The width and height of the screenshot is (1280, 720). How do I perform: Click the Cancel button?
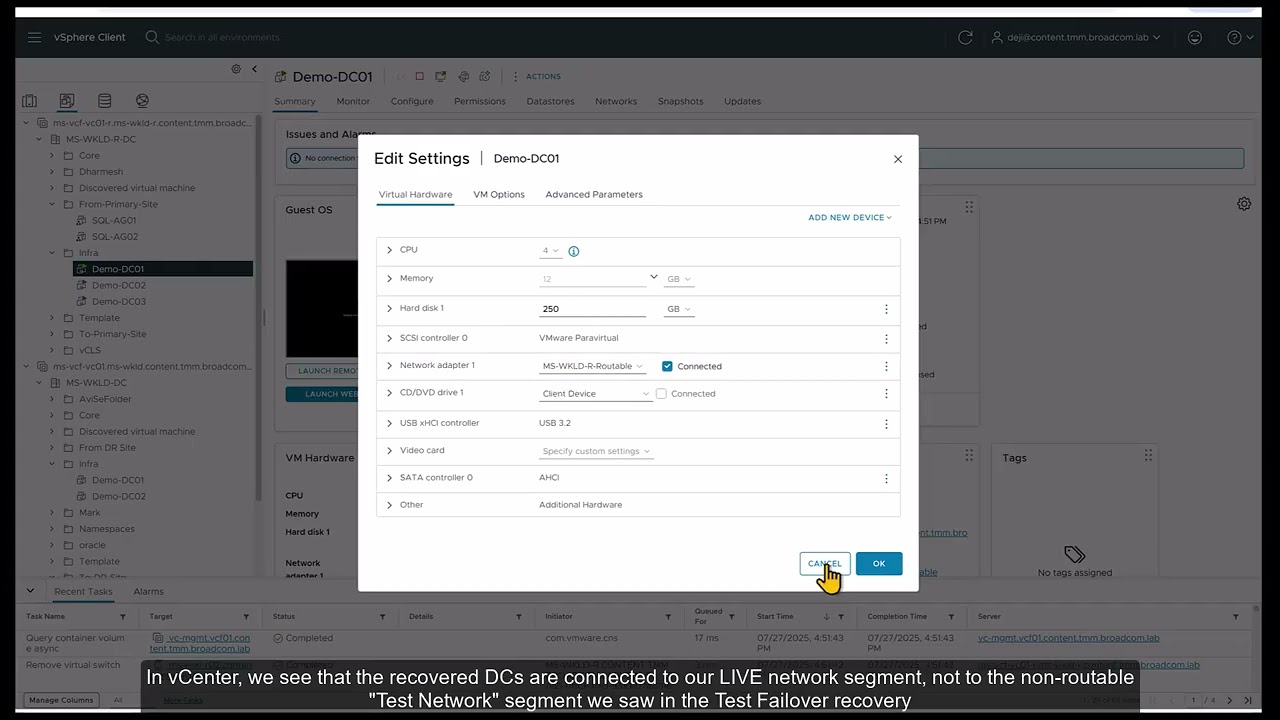tap(825, 564)
